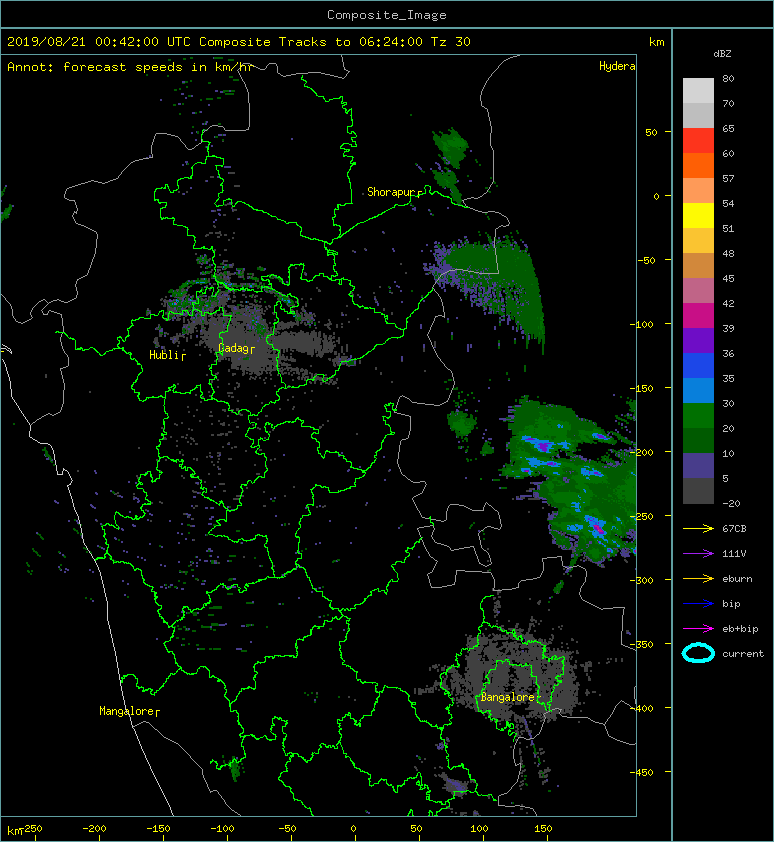This screenshot has height=842, width=774.
Task: Pick the brown 45–48 dBZ swatch
Action: tap(698, 265)
